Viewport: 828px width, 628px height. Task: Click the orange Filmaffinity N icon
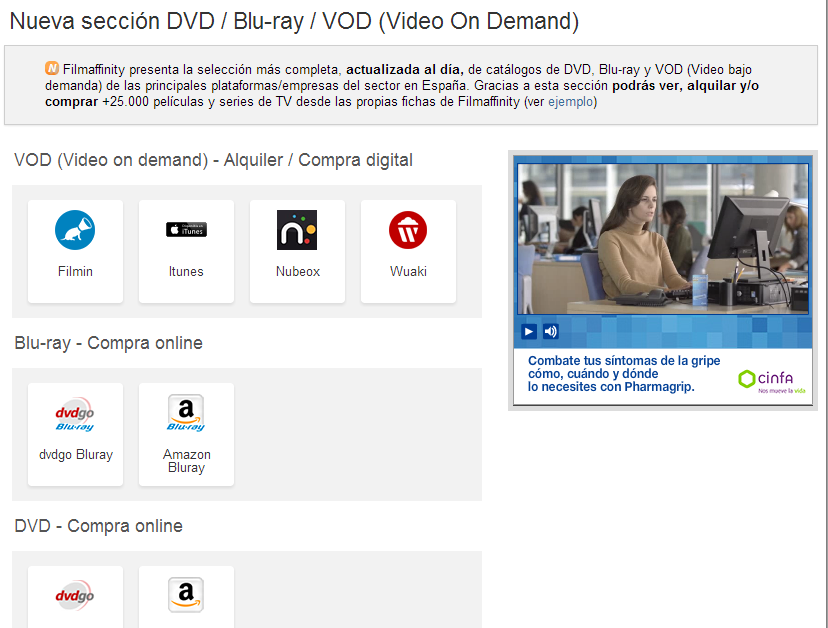52,69
